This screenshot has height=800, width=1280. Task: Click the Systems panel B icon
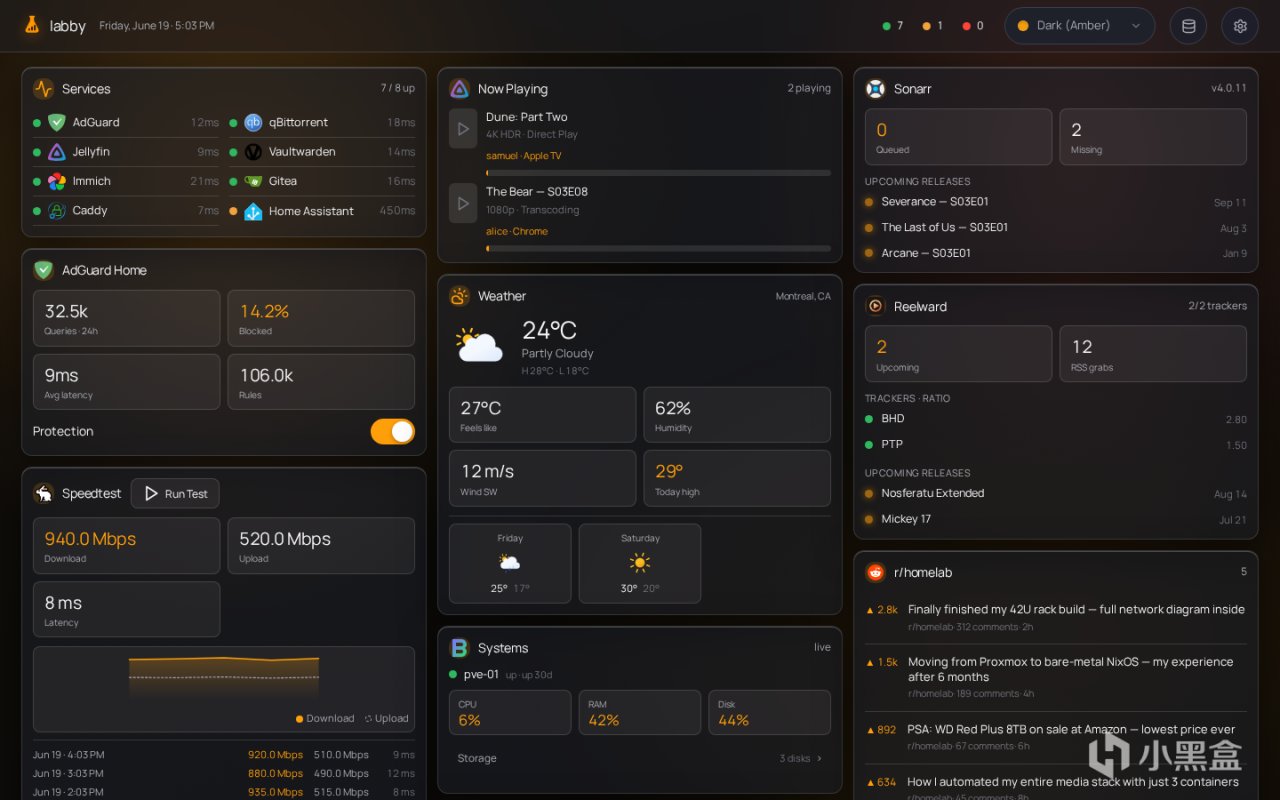coord(459,648)
